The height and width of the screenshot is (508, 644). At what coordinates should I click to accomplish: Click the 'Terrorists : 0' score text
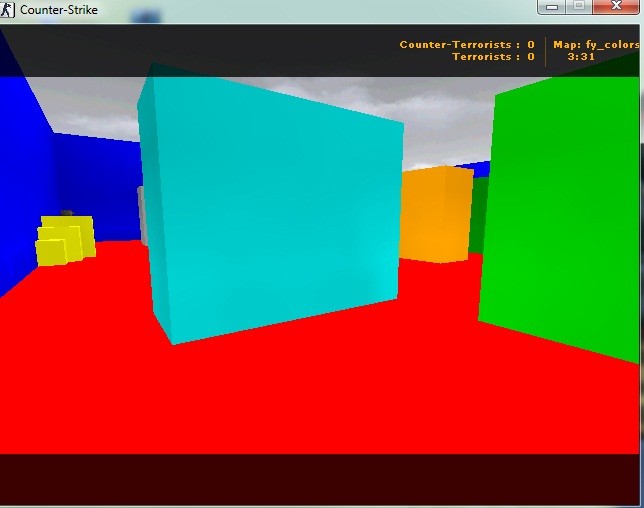(x=493, y=57)
